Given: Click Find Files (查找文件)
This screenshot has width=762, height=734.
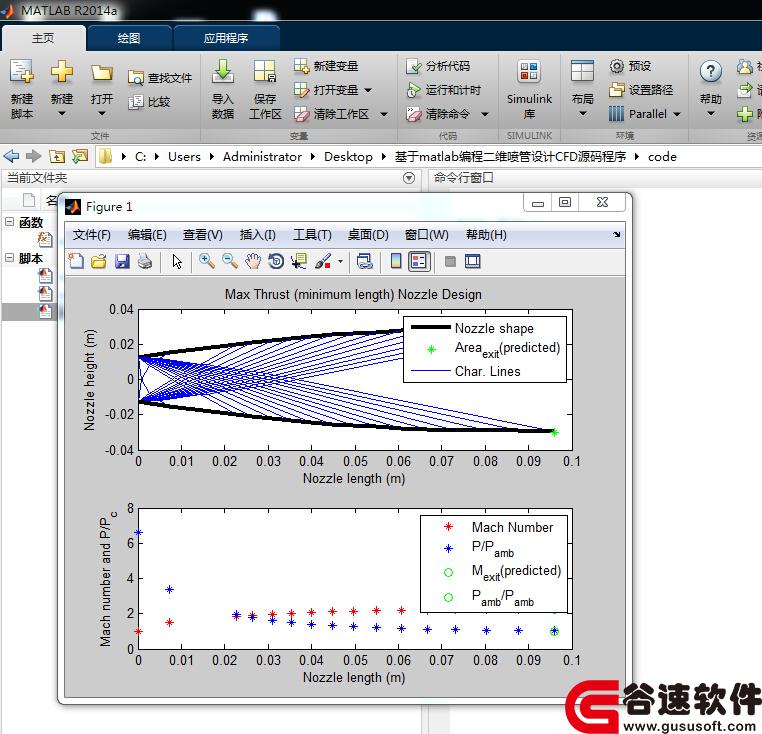Looking at the screenshot, I should click(x=160, y=78).
